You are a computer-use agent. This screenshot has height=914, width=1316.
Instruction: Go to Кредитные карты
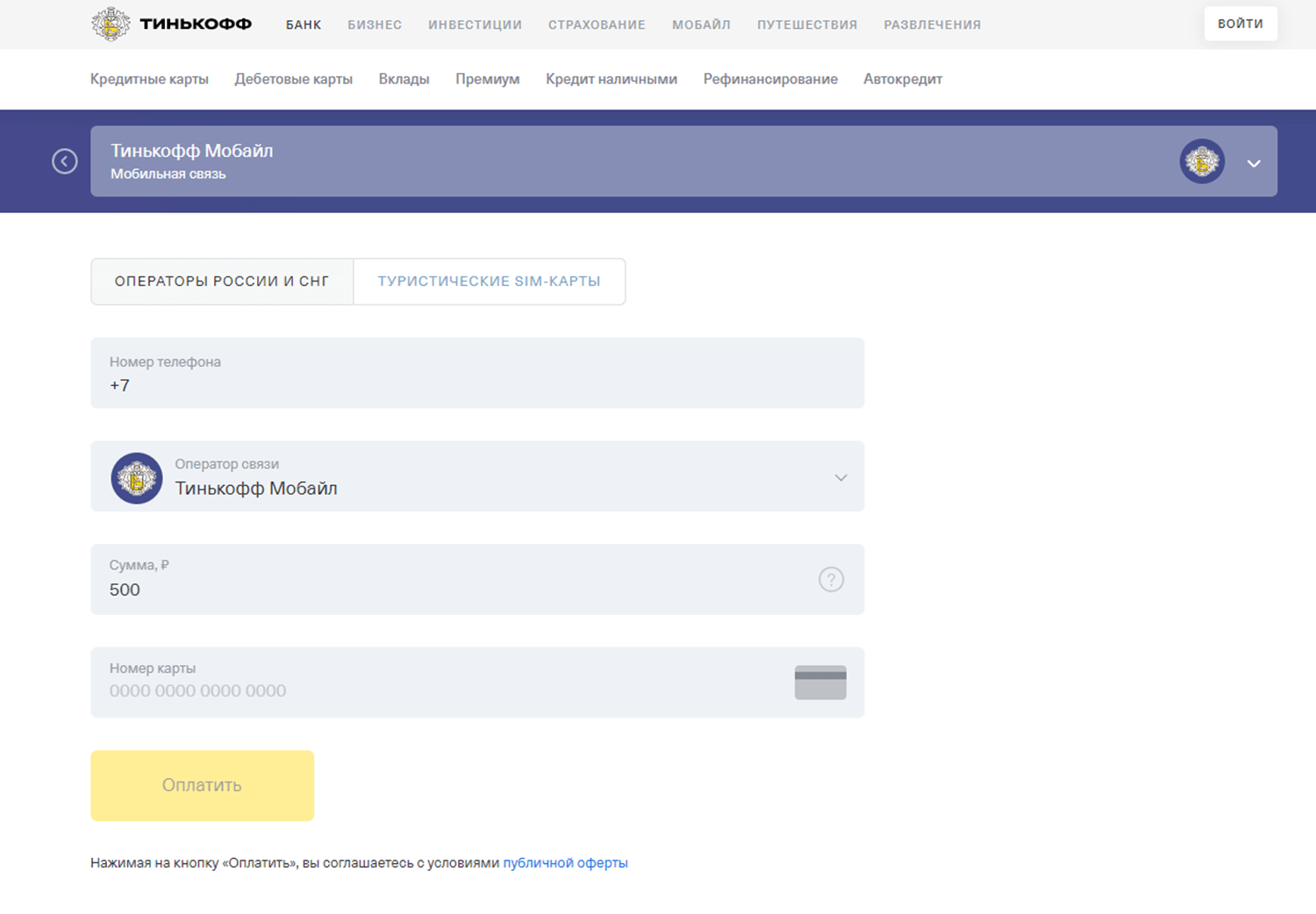[x=149, y=79]
